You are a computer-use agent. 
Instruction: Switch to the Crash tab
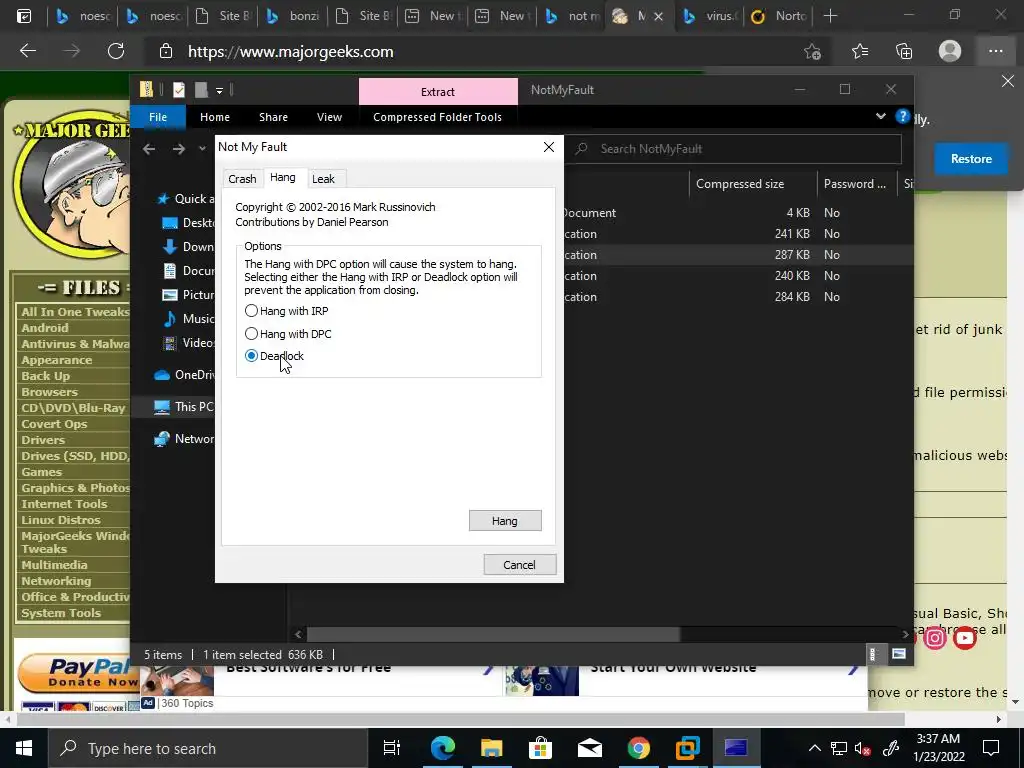242,179
